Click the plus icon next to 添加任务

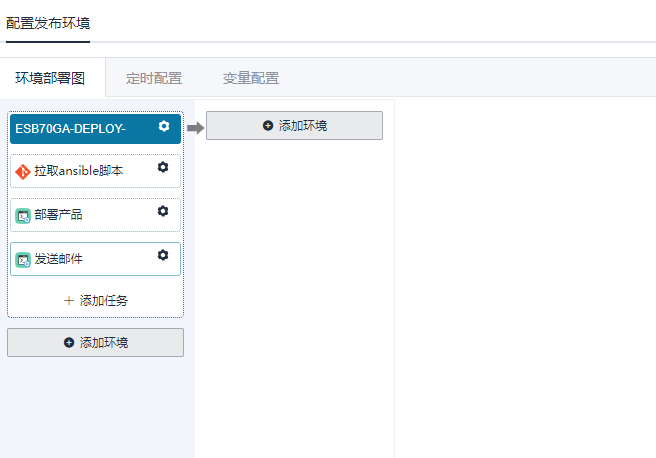tap(69, 300)
